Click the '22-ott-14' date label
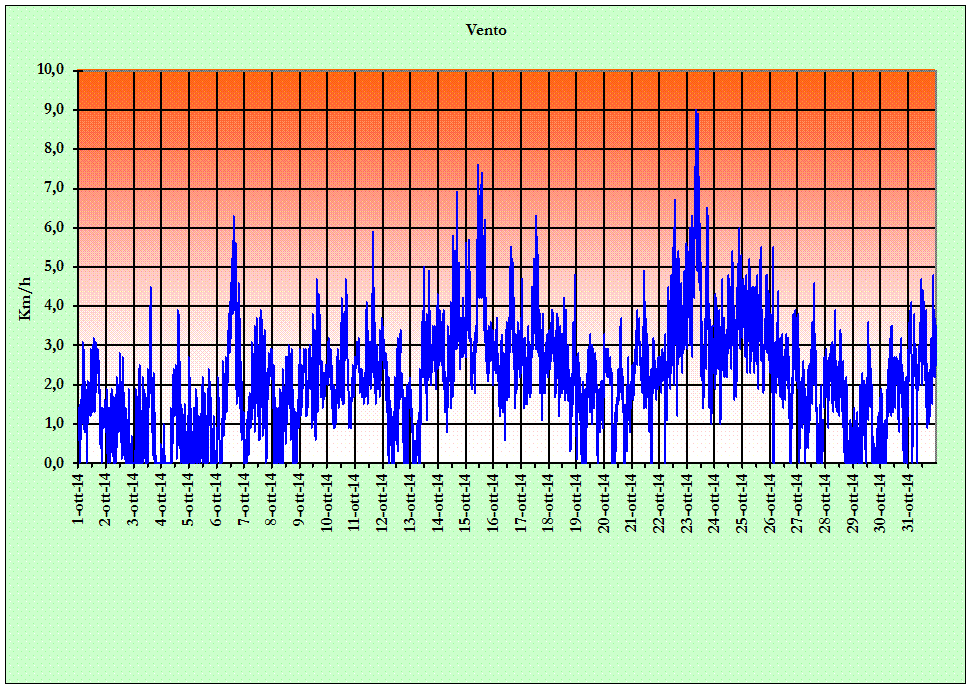The image size is (969, 687). 659,502
